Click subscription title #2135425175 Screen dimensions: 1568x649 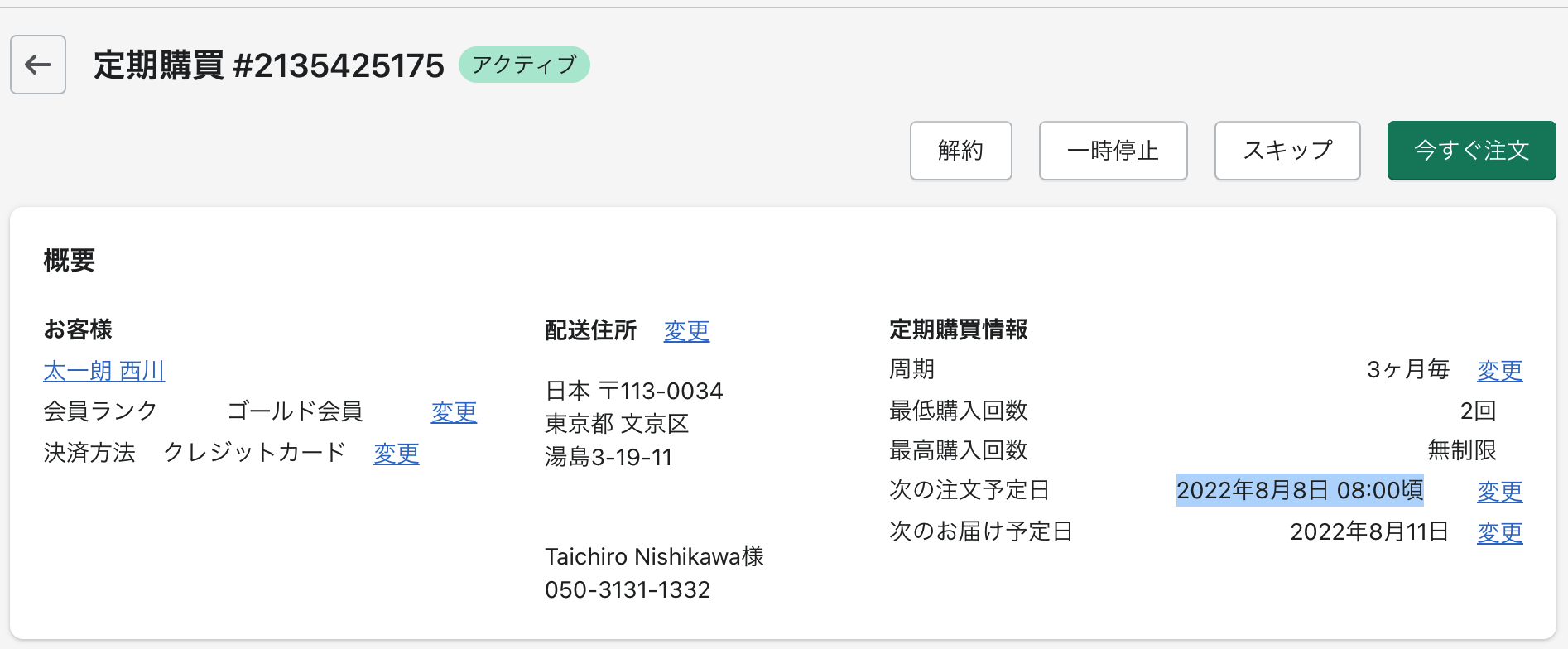coord(269,65)
